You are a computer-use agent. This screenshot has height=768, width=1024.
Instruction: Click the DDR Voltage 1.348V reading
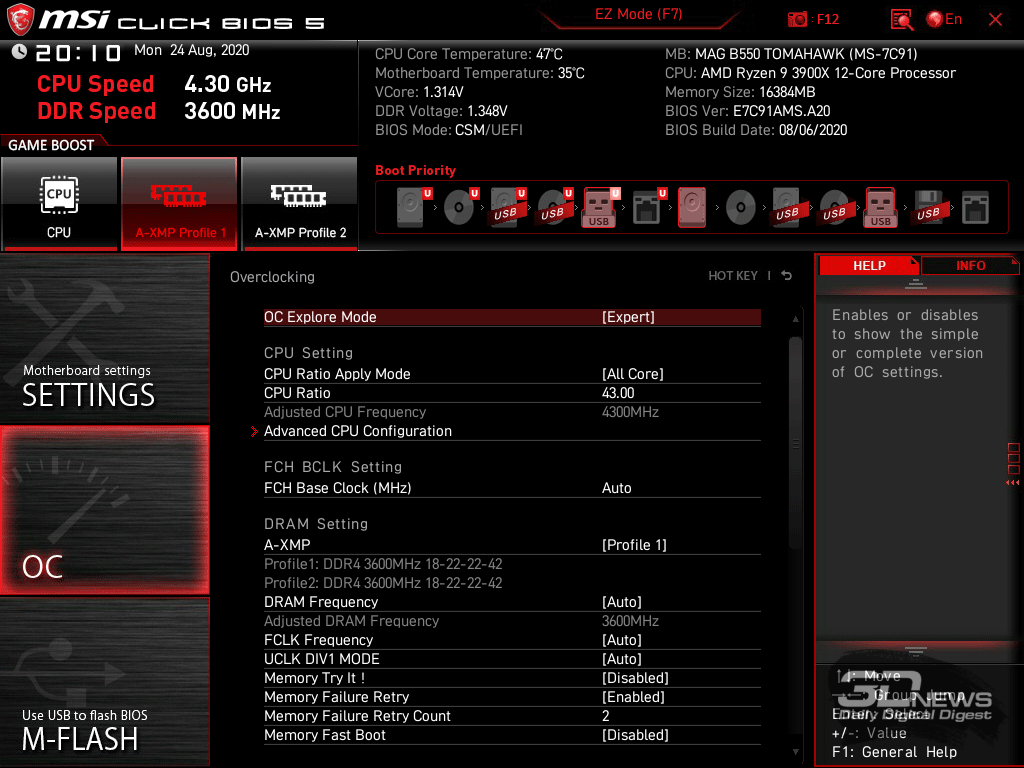(x=441, y=111)
